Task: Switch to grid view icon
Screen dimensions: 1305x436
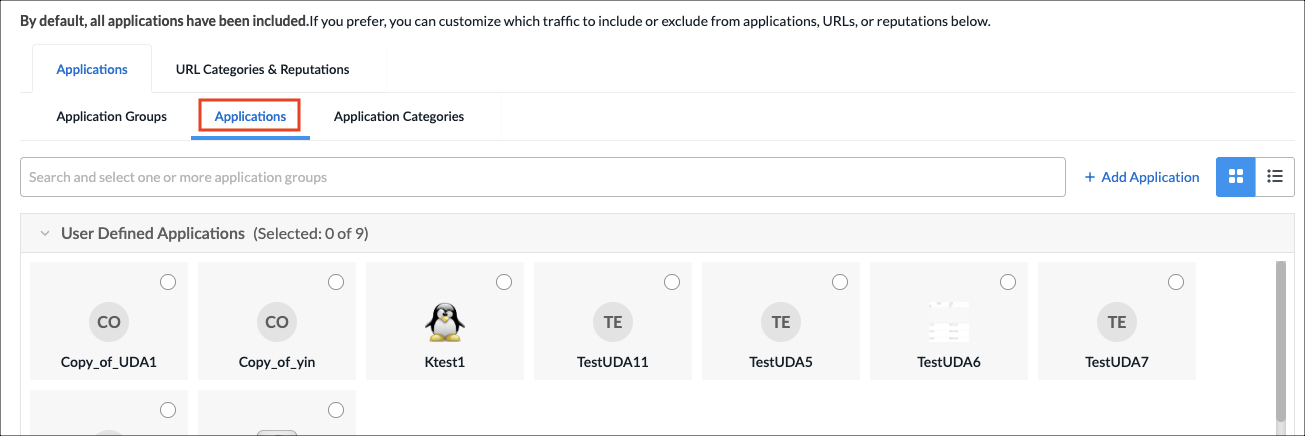Action: 1236,177
